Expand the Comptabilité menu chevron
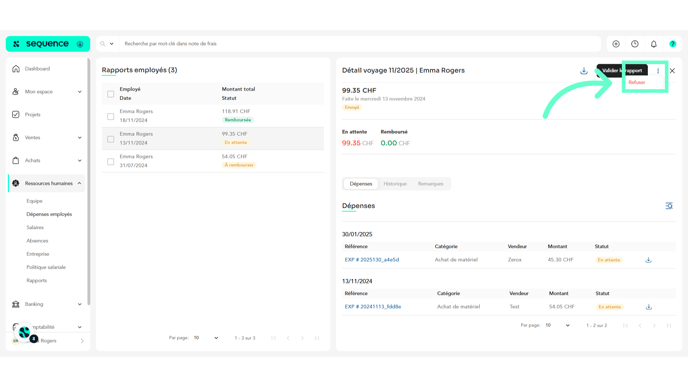The image size is (688, 387). 79,327
